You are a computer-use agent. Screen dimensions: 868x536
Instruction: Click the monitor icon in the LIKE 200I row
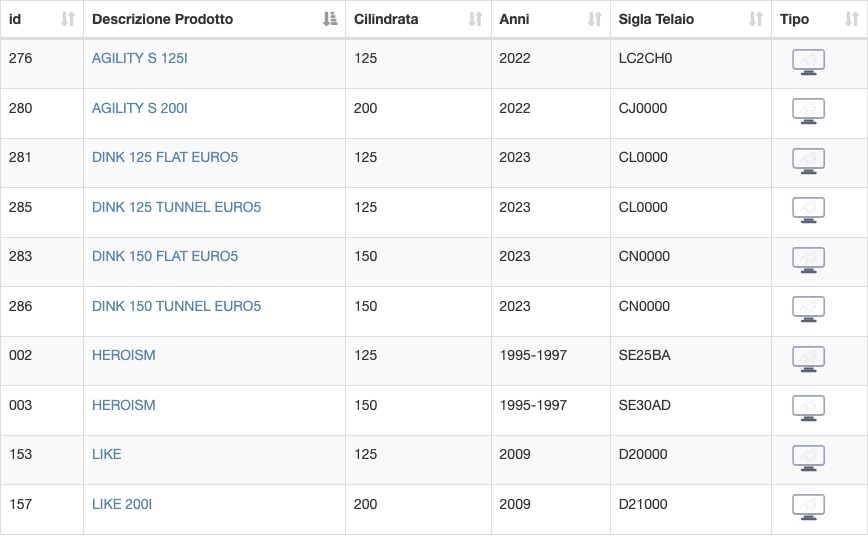pos(808,507)
